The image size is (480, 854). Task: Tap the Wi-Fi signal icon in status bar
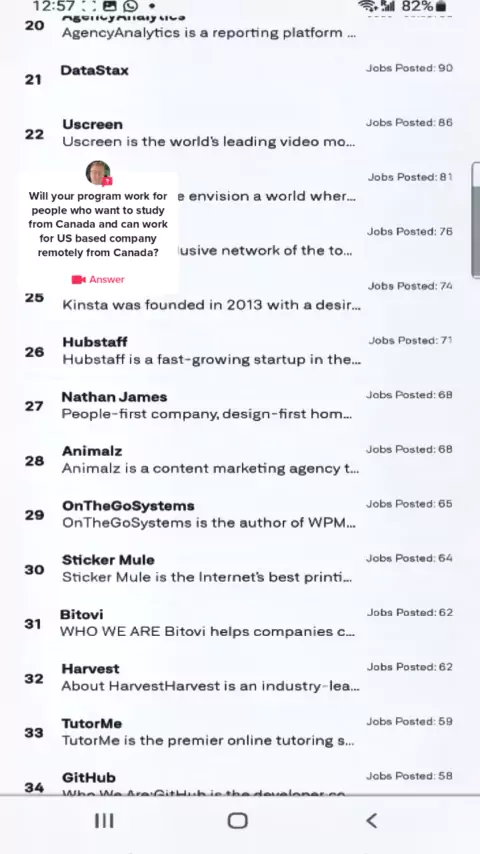click(x=368, y=6)
